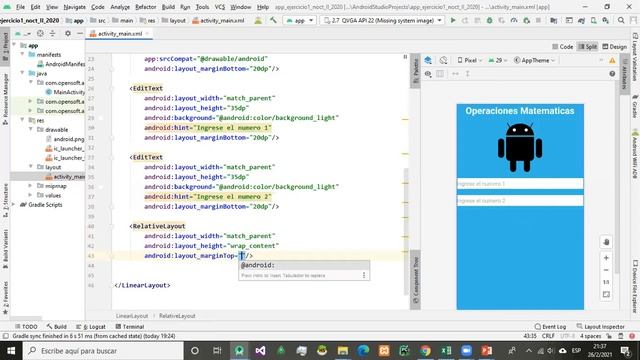Click the Project Structure toolbar icon
The width and height of the screenshot is (640, 360).
click(553, 20)
